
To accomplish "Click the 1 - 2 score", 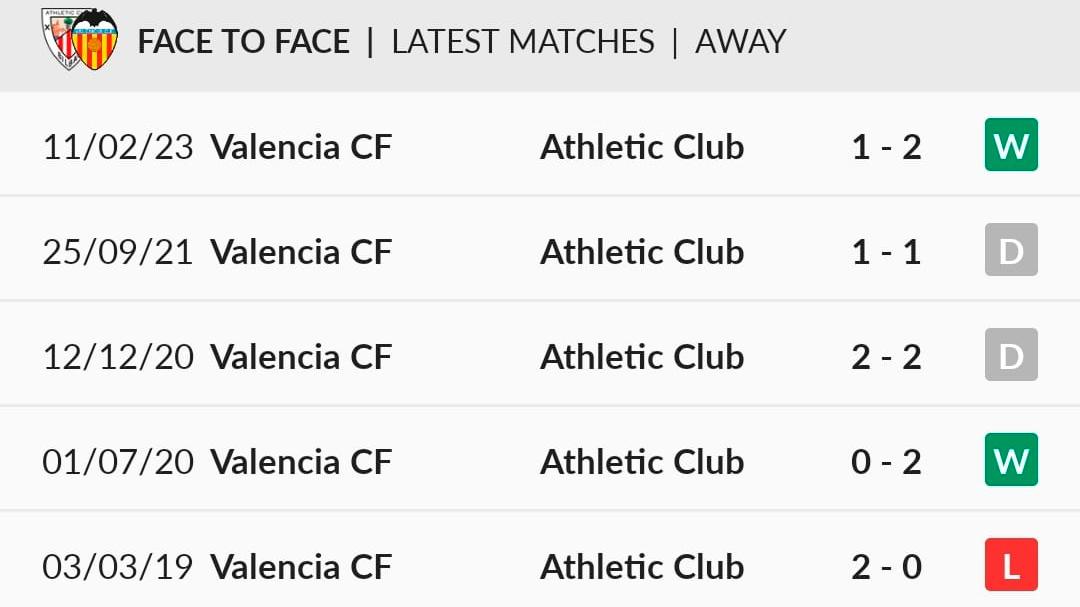I will coord(886,147).
